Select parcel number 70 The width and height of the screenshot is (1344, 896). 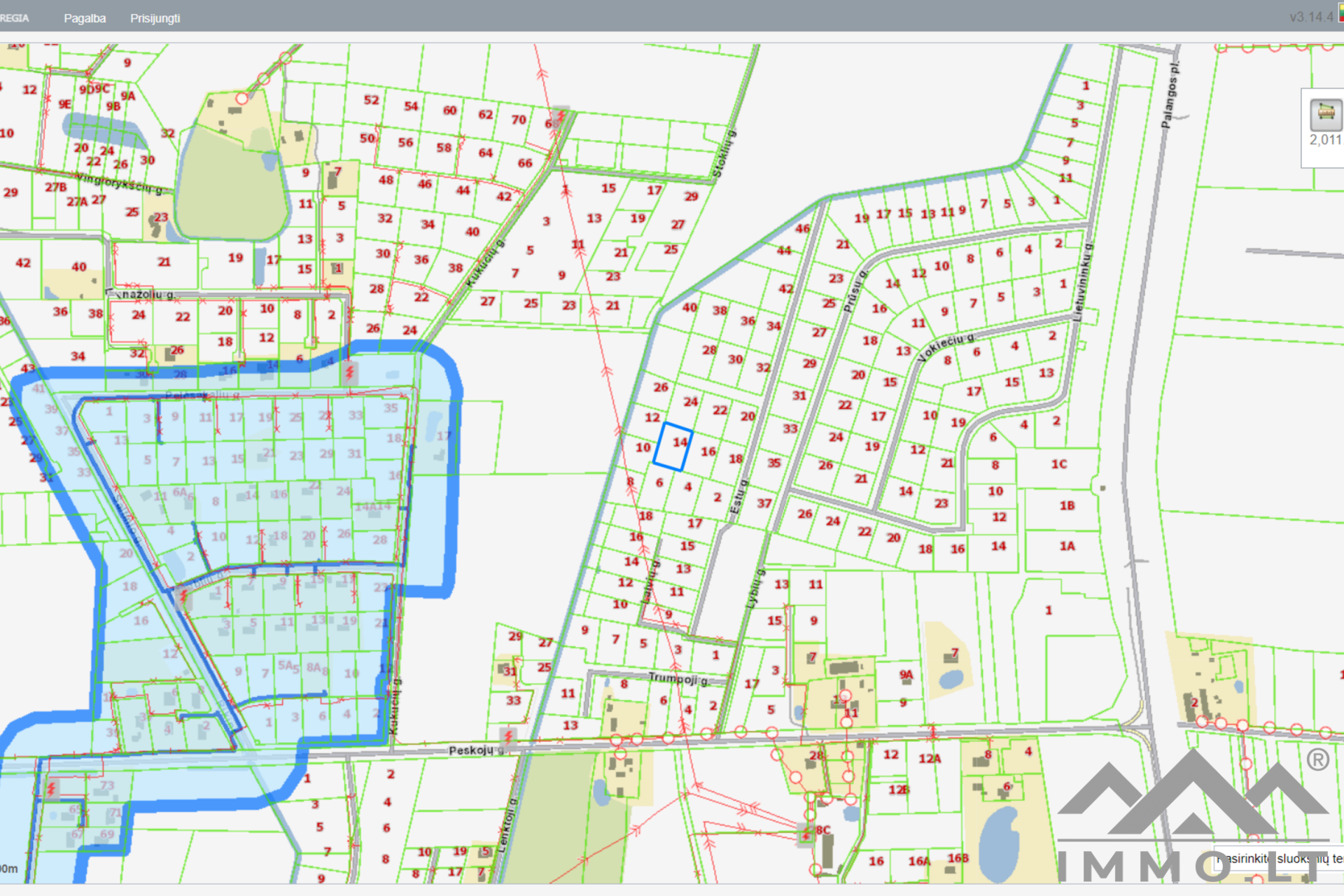click(519, 120)
